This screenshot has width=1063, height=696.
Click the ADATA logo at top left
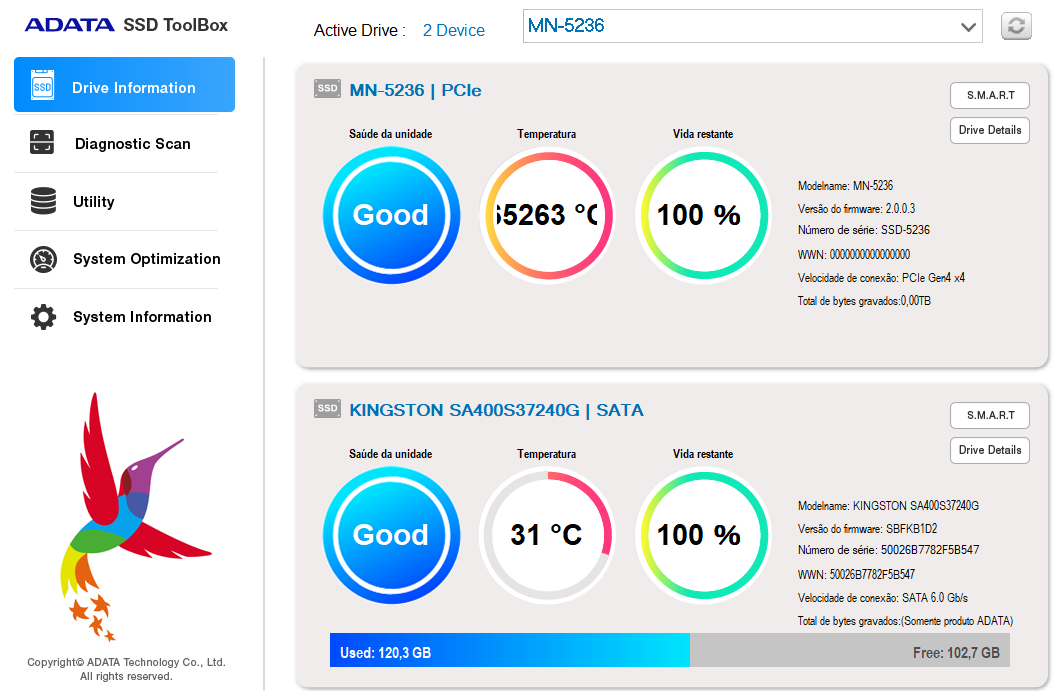point(69,25)
